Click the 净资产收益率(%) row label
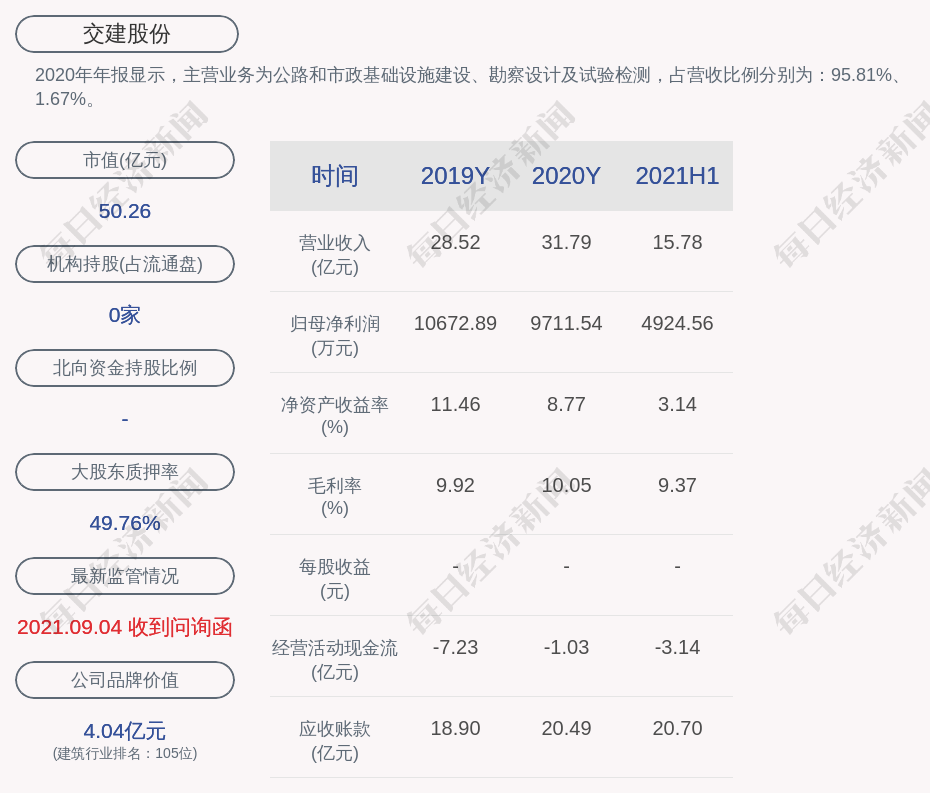This screenshot has height=793, width=930. pos(335,416)
